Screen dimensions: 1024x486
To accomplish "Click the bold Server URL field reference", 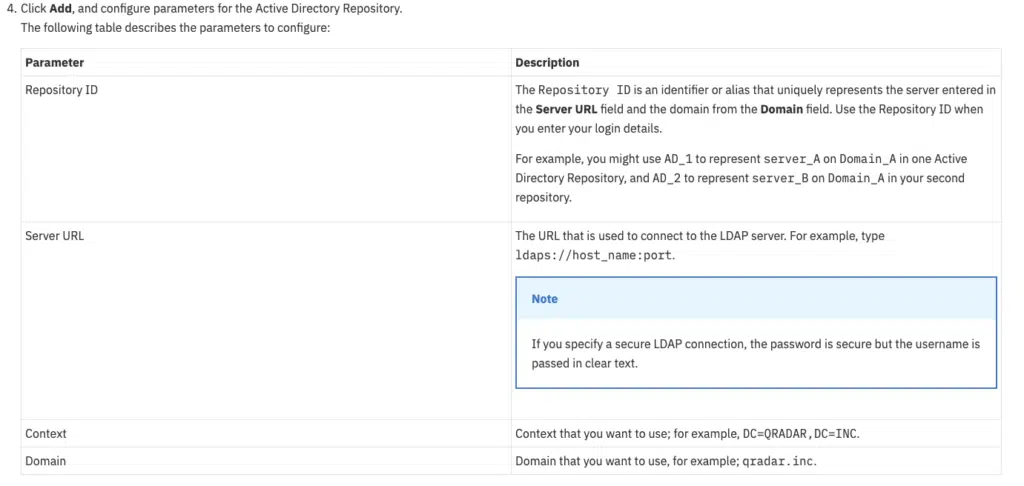I will pos(566,108).
